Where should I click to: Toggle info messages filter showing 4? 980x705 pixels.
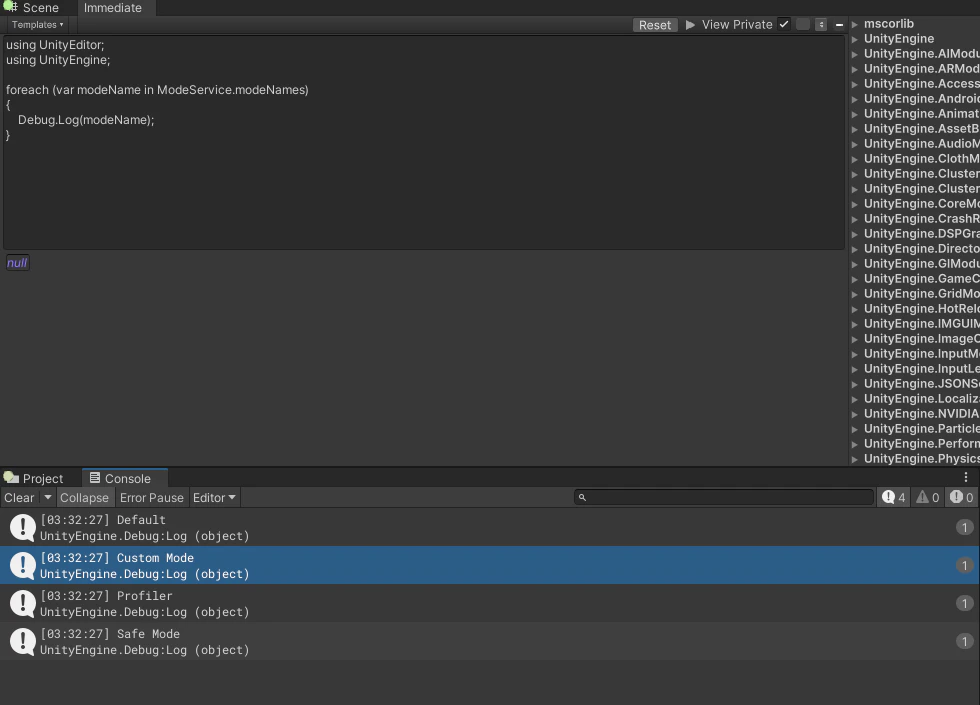coord(893,498)
